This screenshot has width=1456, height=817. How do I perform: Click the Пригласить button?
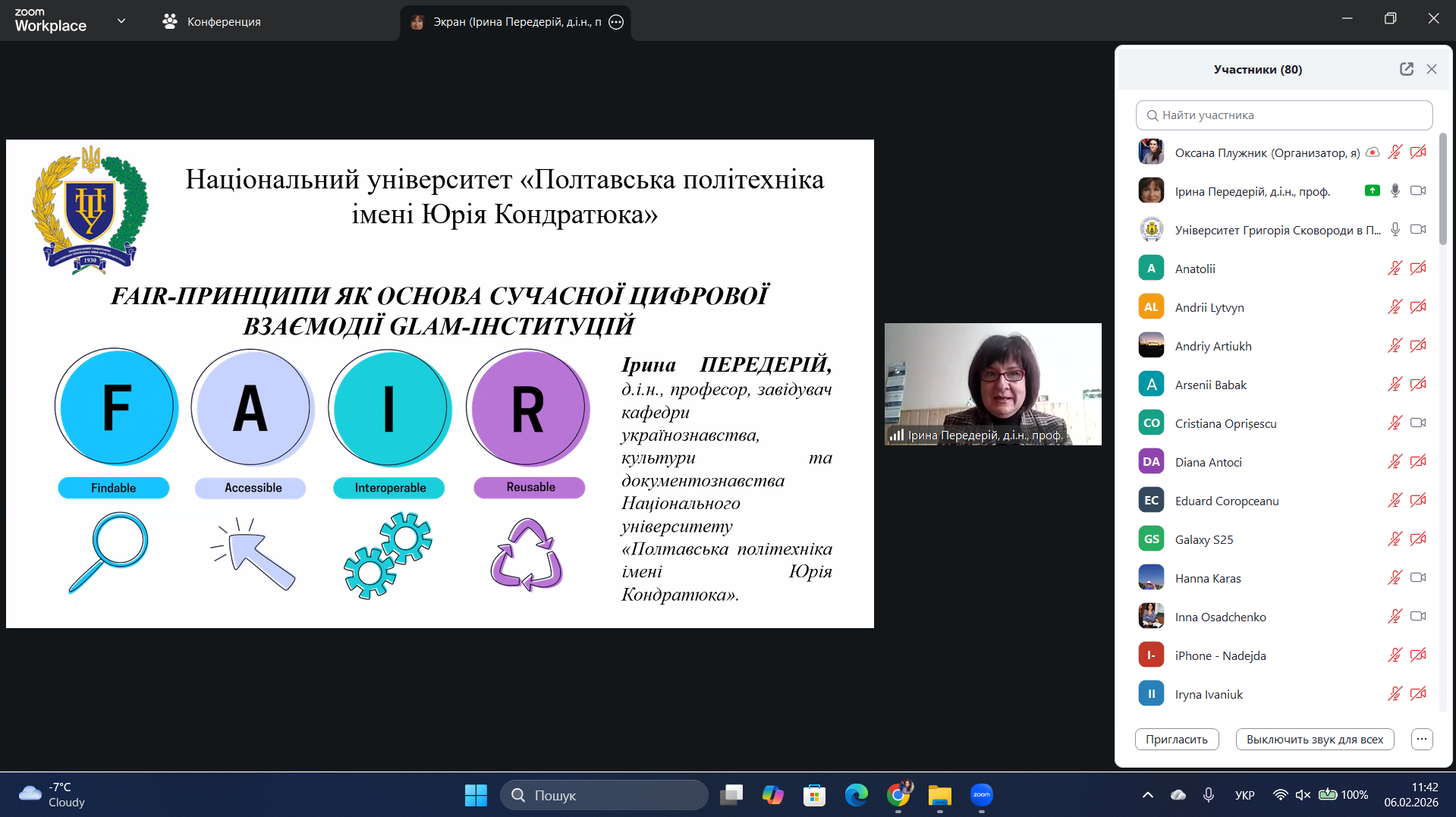coord(1176,740)
